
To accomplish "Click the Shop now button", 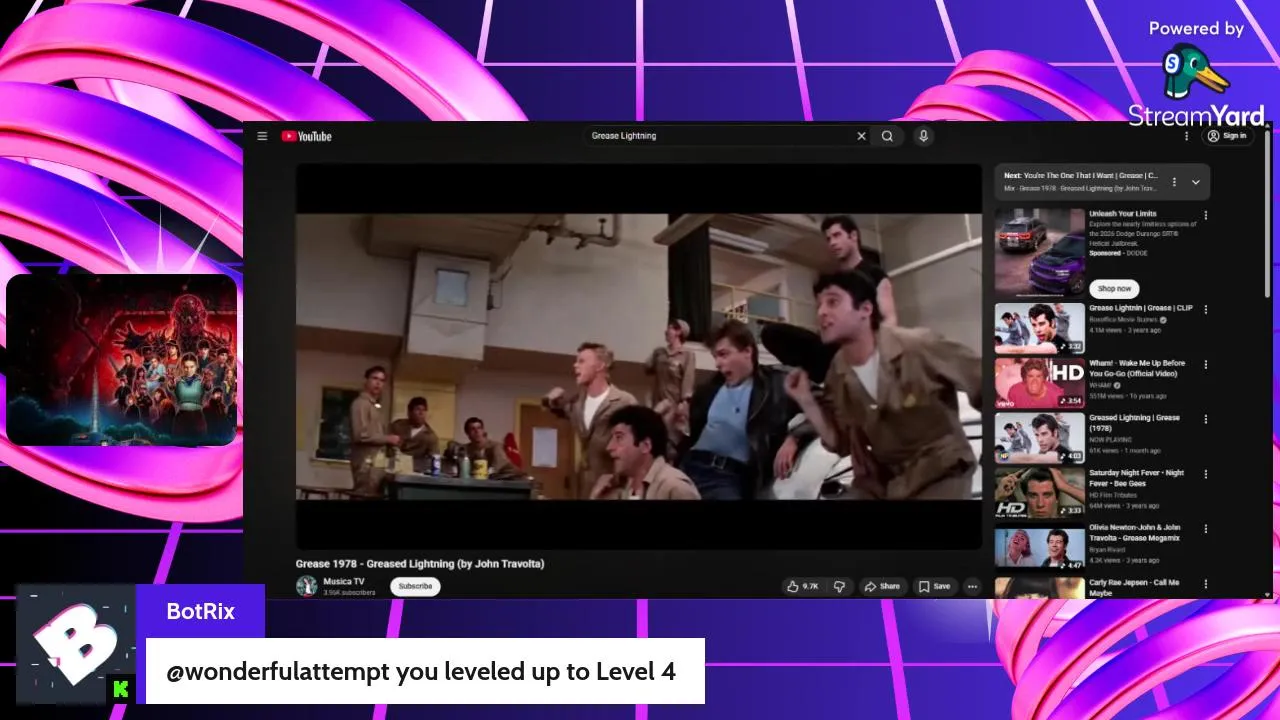I will [1114, 288].
